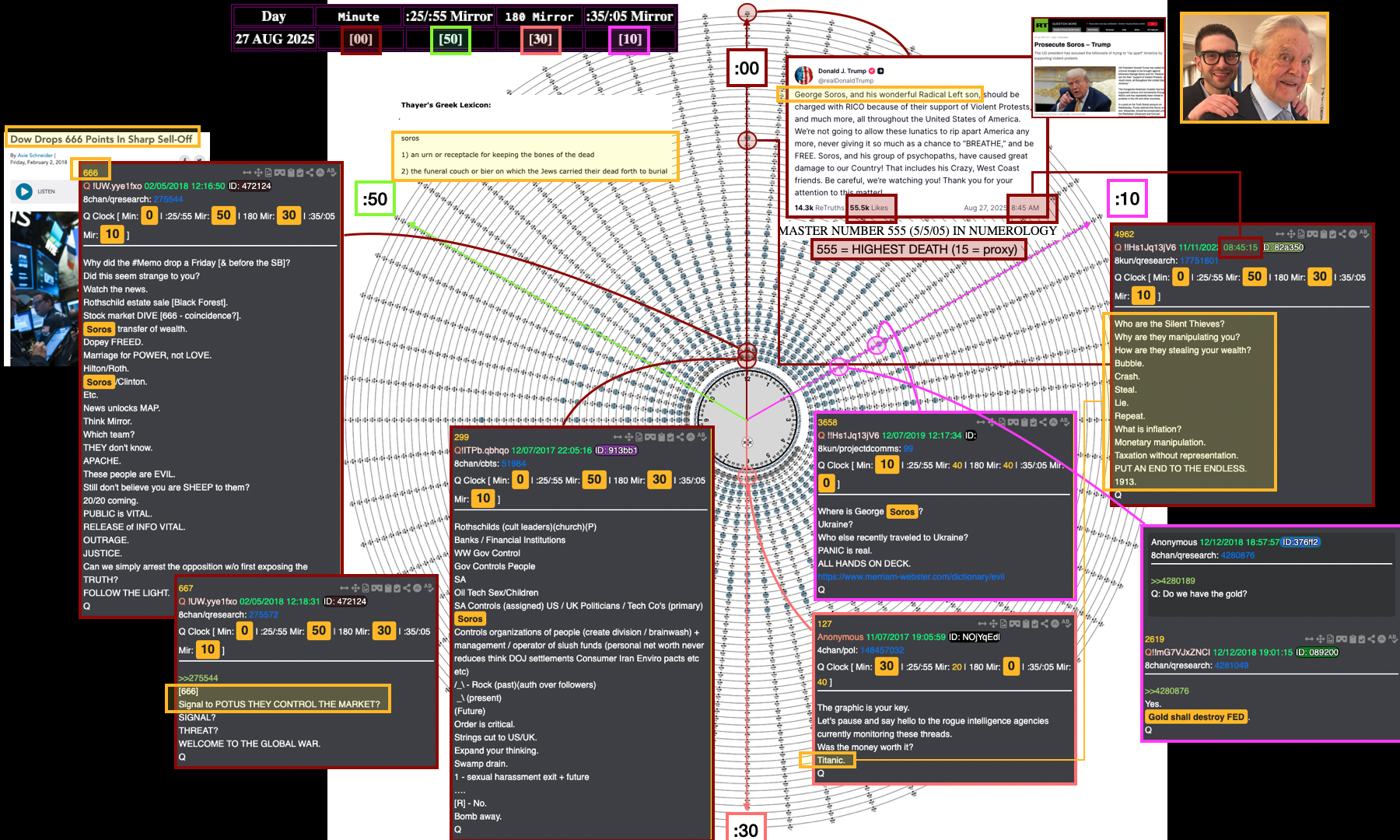Screen dimensions: 1400x840
Task: Click the share icon on post 666
Action: pos(310,173)
